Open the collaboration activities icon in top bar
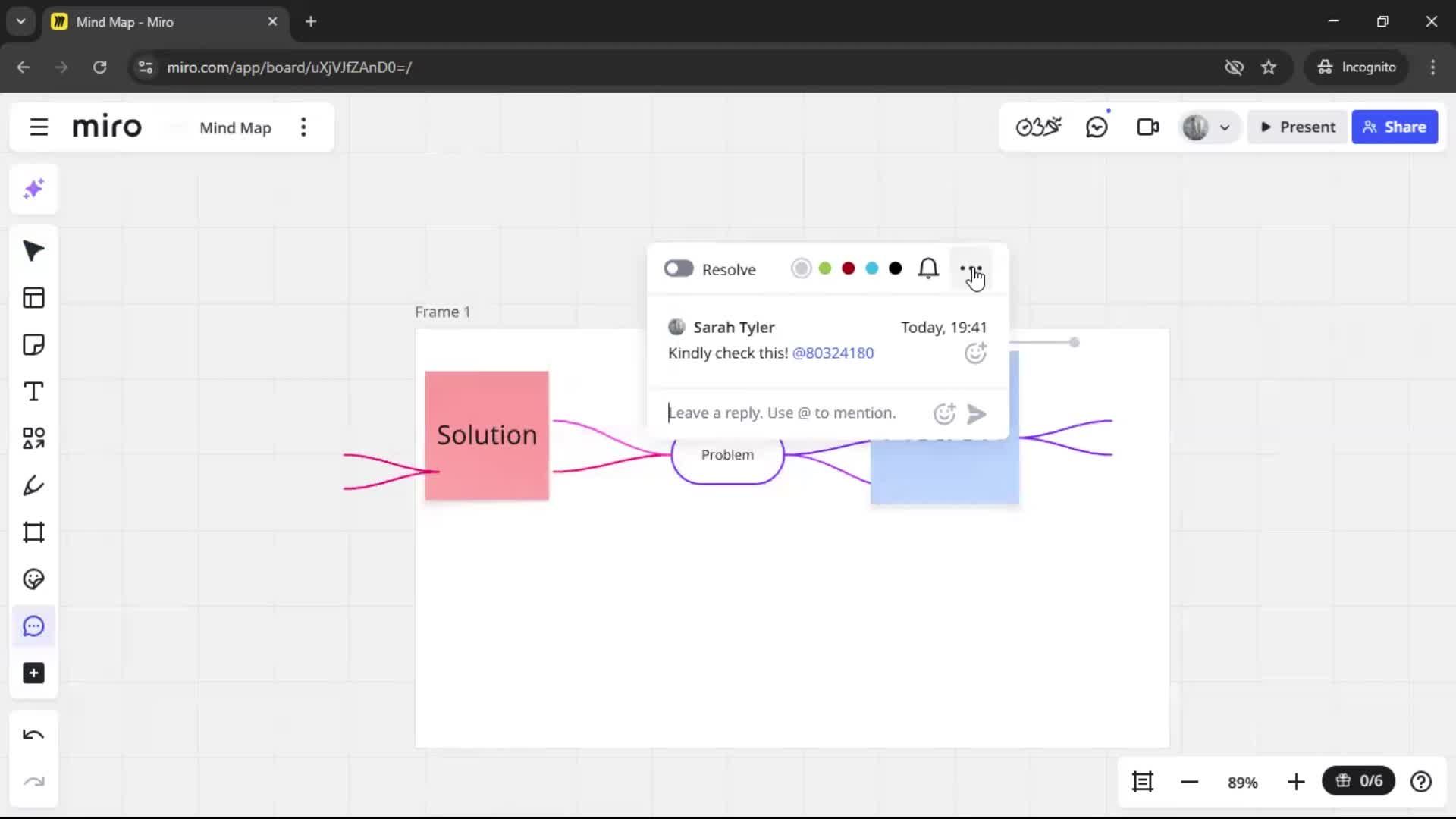 click(1039, 127)
